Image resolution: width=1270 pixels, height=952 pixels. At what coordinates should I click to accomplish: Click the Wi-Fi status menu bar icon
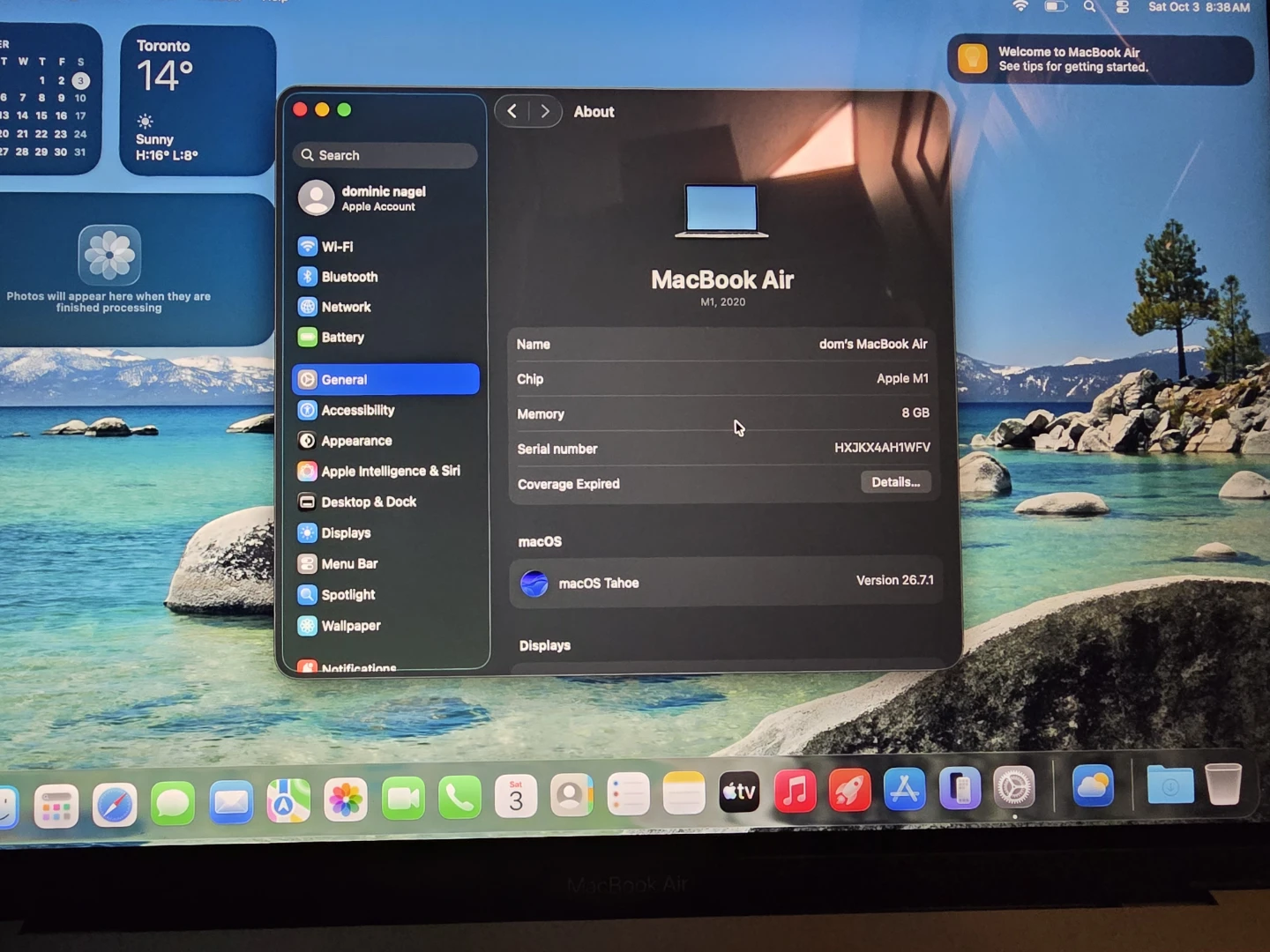[1020, 6]
